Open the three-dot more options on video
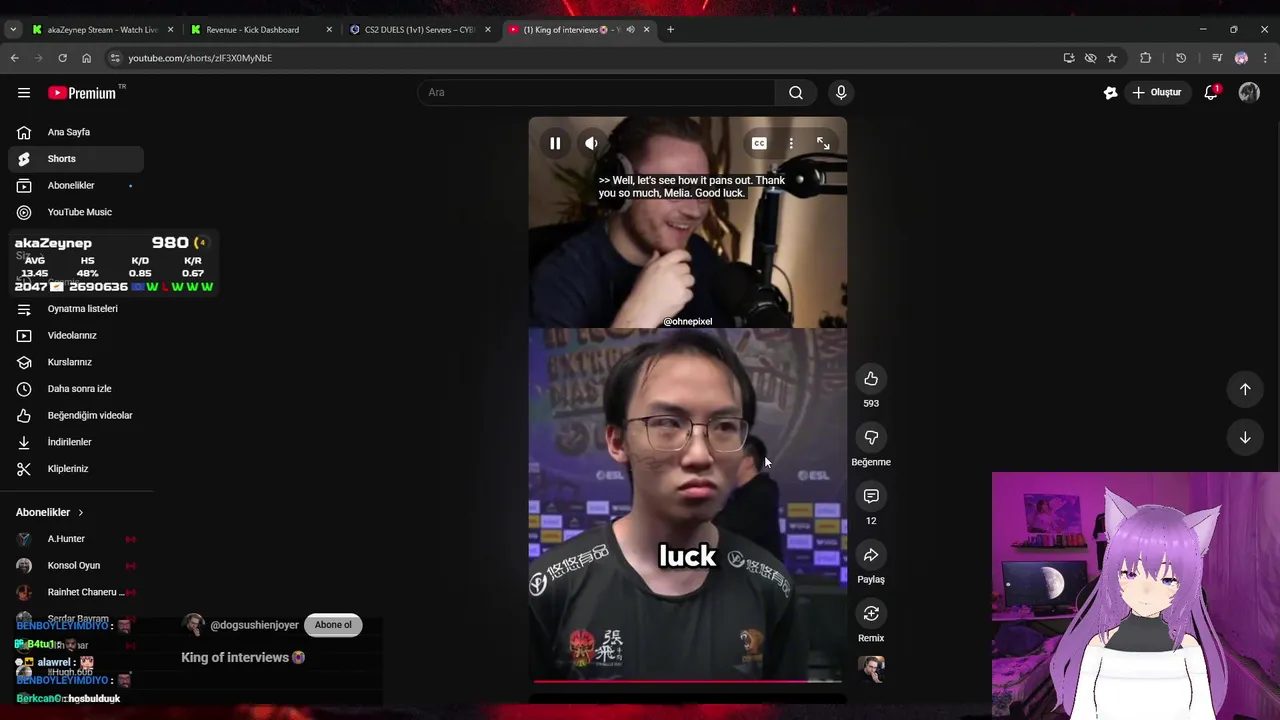Screen dimensions: 1280x720 click(x=791, y=143)
